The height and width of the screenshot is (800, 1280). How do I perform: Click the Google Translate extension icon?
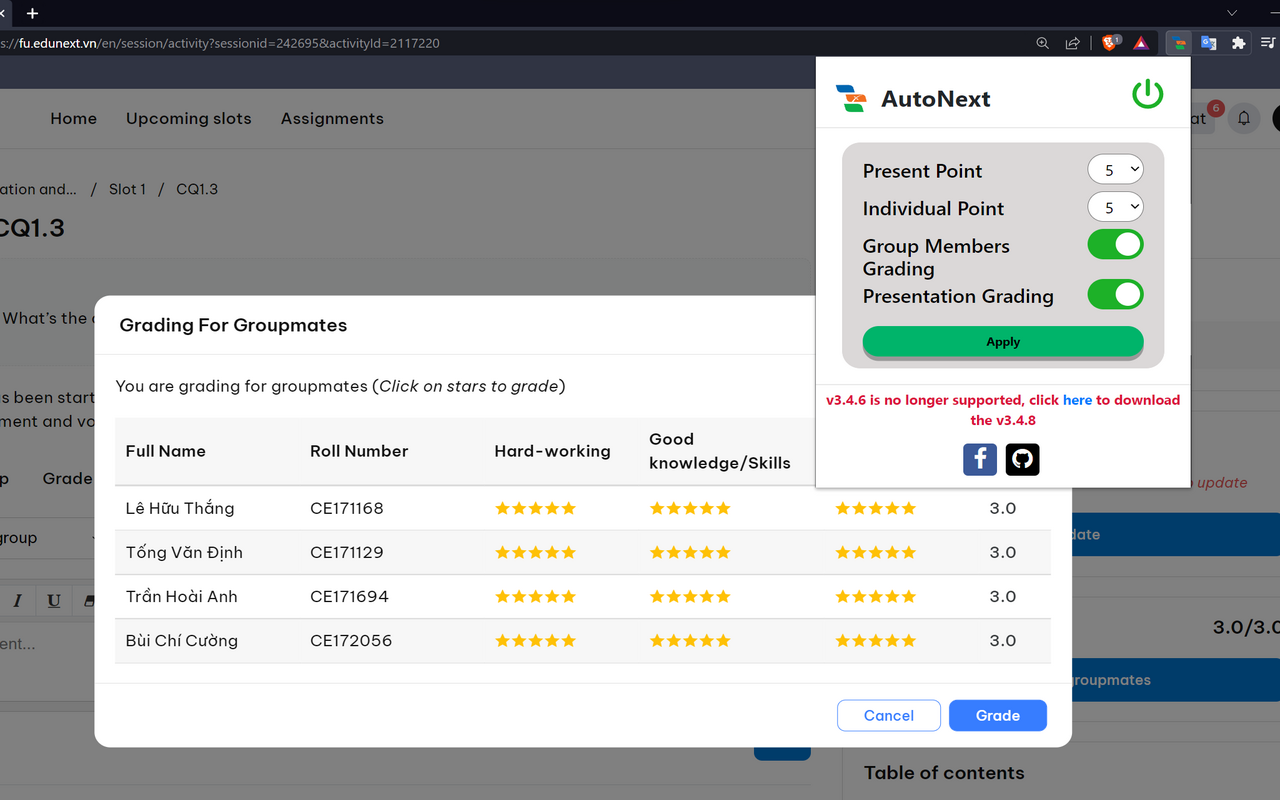[x=1208, y=43]
